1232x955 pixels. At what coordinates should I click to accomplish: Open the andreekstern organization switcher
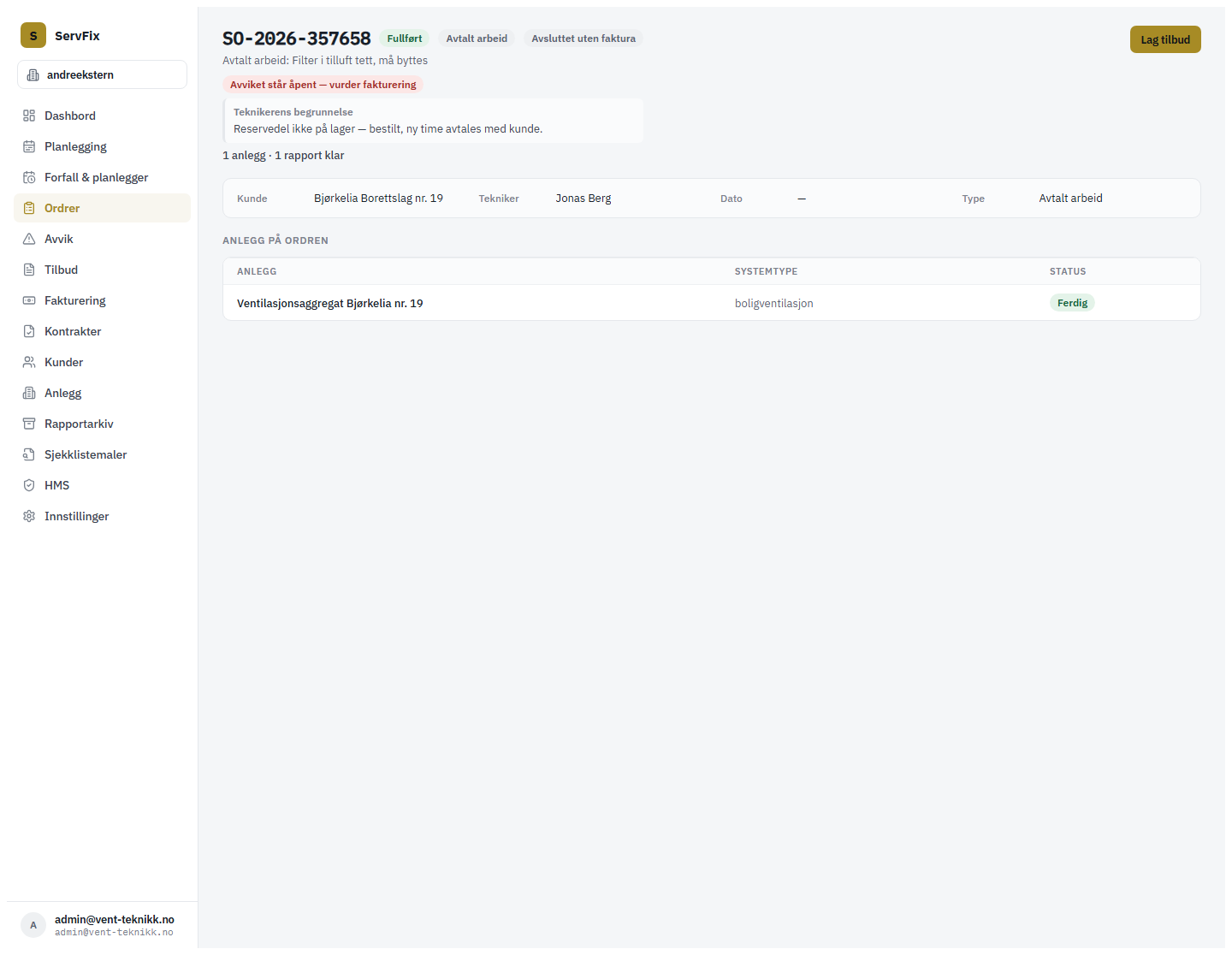click(x=102, y=74)
